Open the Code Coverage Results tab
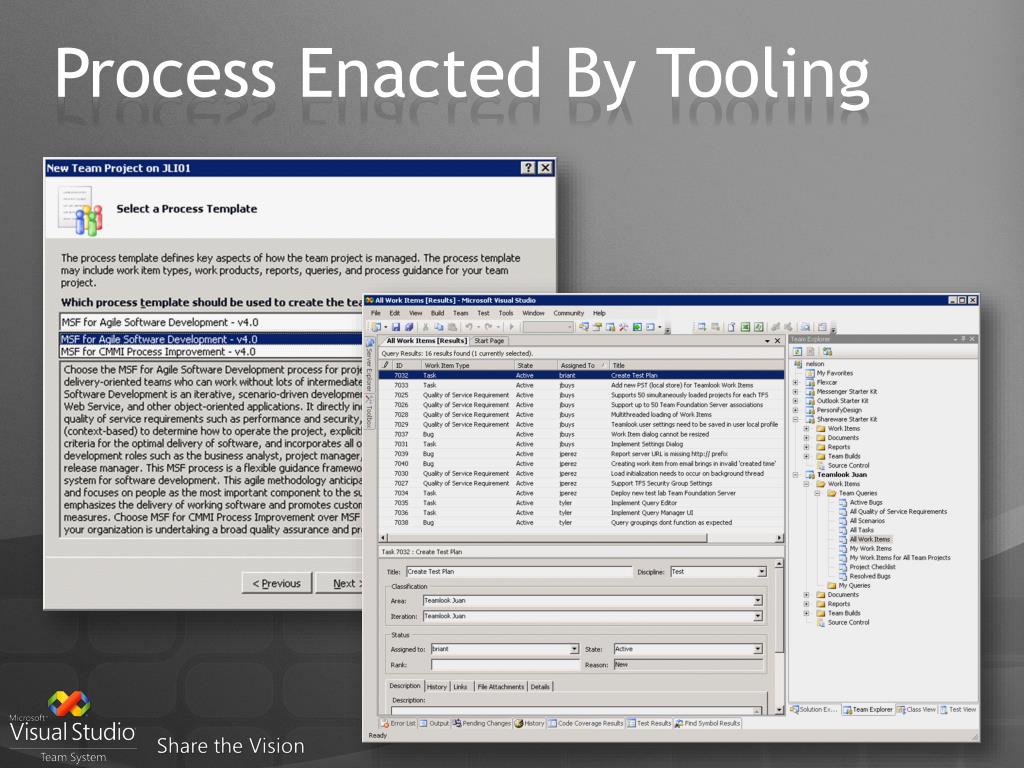The image size is (1024, 768). click(x=586, y=724)
